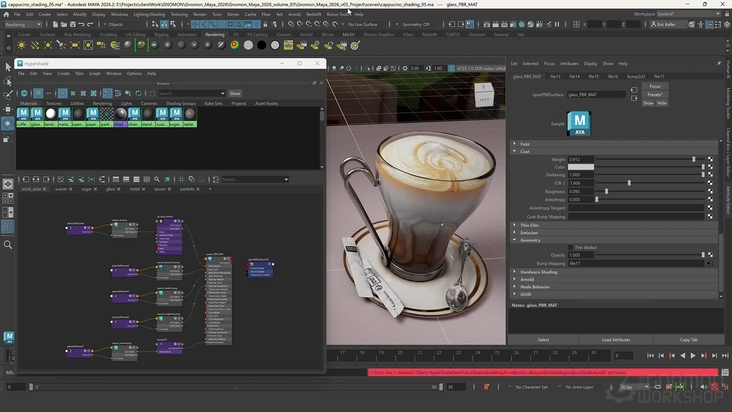Click the large Sample material swatch

point(579,123)
